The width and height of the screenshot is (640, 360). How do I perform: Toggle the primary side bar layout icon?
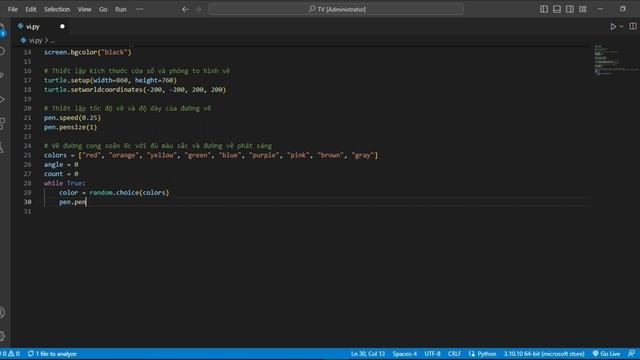(x=544, y=9)
